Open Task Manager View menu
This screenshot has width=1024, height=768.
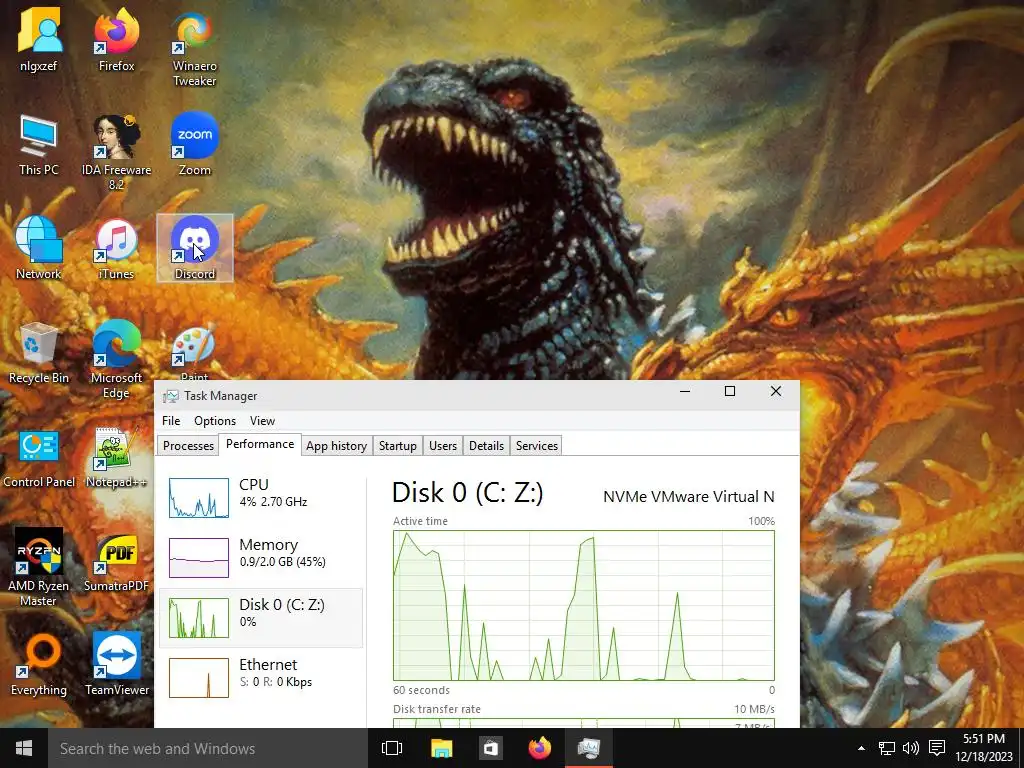click(x=263, y=421)
